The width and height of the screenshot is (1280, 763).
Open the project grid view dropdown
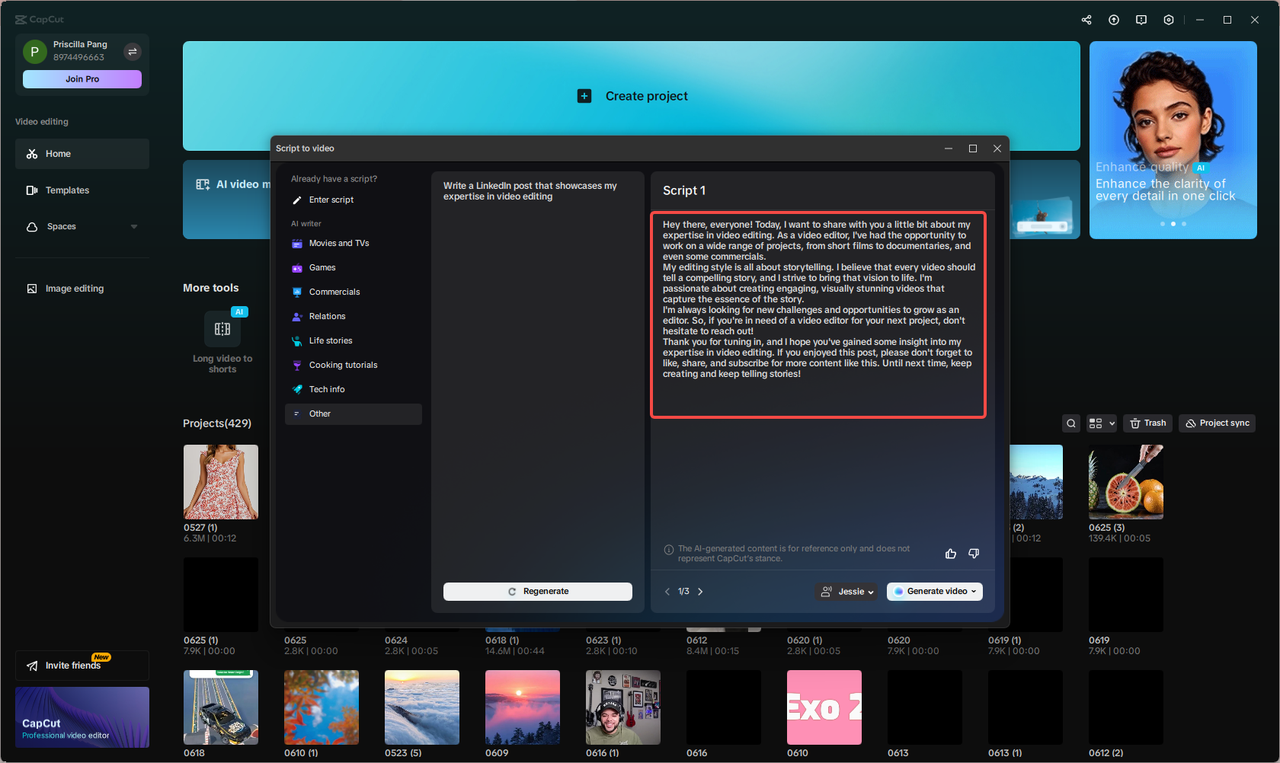(x=1101, y=423)
